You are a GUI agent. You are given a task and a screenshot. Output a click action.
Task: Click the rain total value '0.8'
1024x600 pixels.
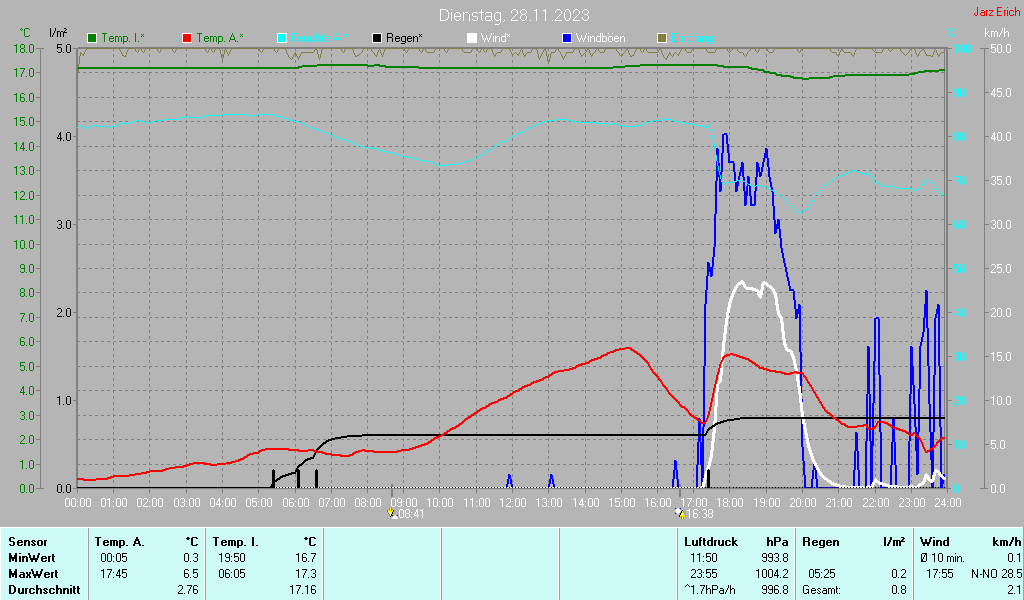[899, 590]
